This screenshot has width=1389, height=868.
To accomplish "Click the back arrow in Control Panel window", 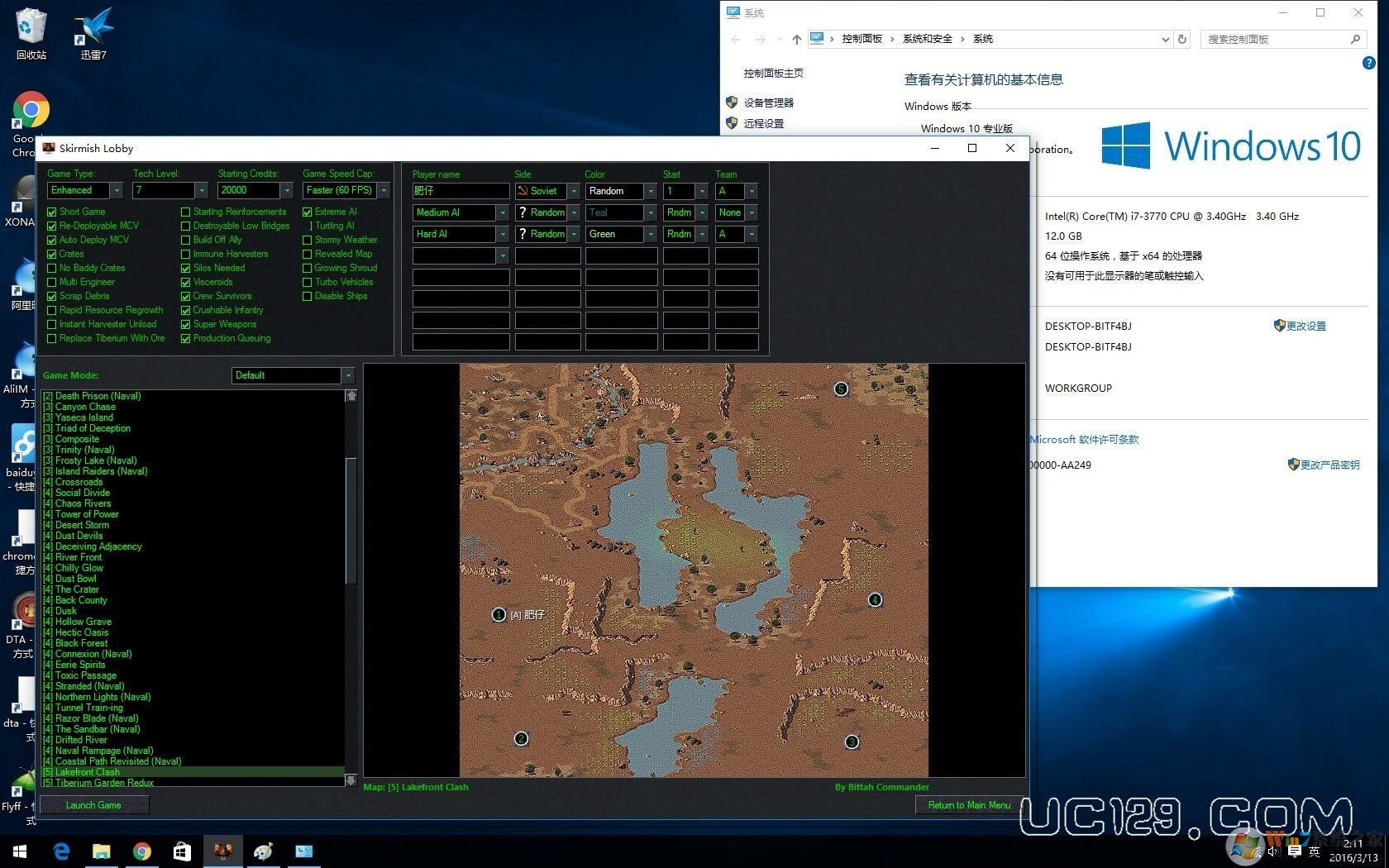I will [735, 39].
